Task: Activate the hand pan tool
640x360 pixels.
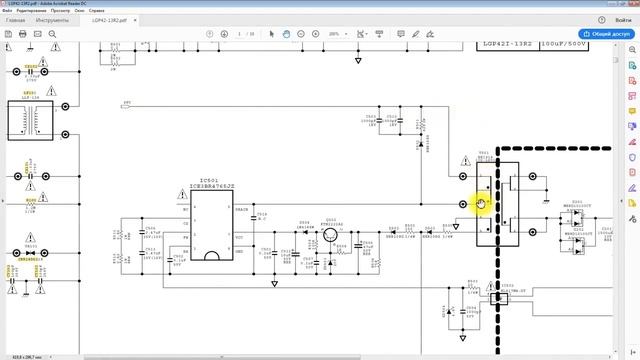Action: [286, 34]
